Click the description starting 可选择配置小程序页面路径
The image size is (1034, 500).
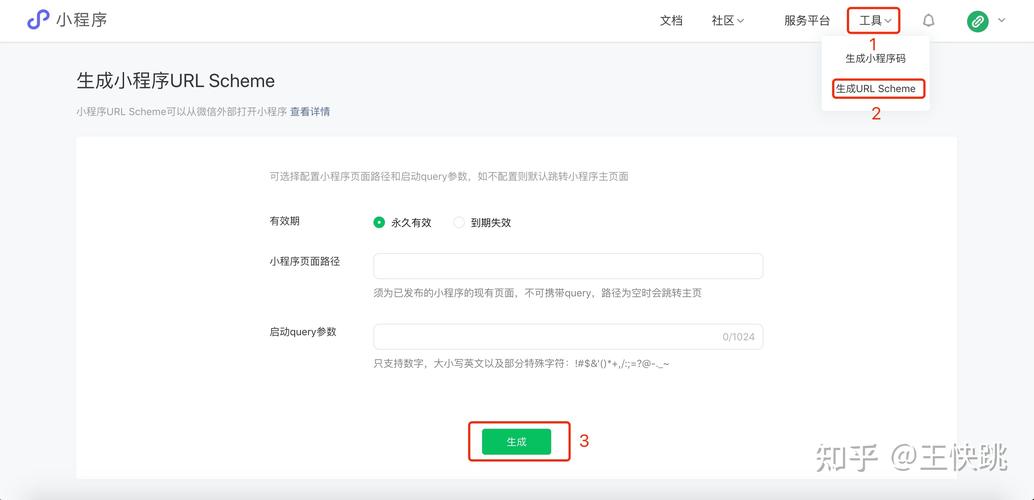click(x=449, y=176)
